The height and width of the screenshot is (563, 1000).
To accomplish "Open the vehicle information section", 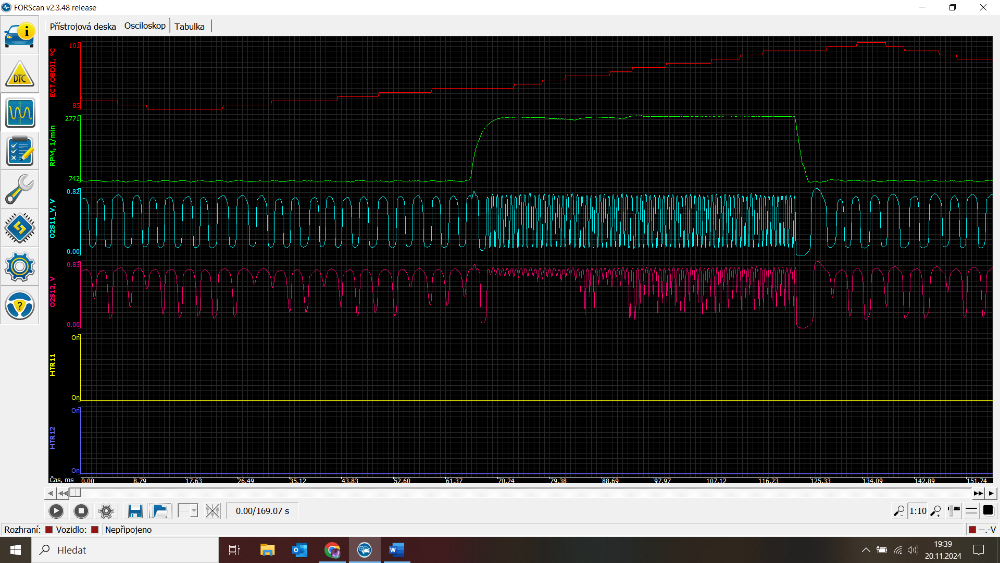I will (21, 35).
